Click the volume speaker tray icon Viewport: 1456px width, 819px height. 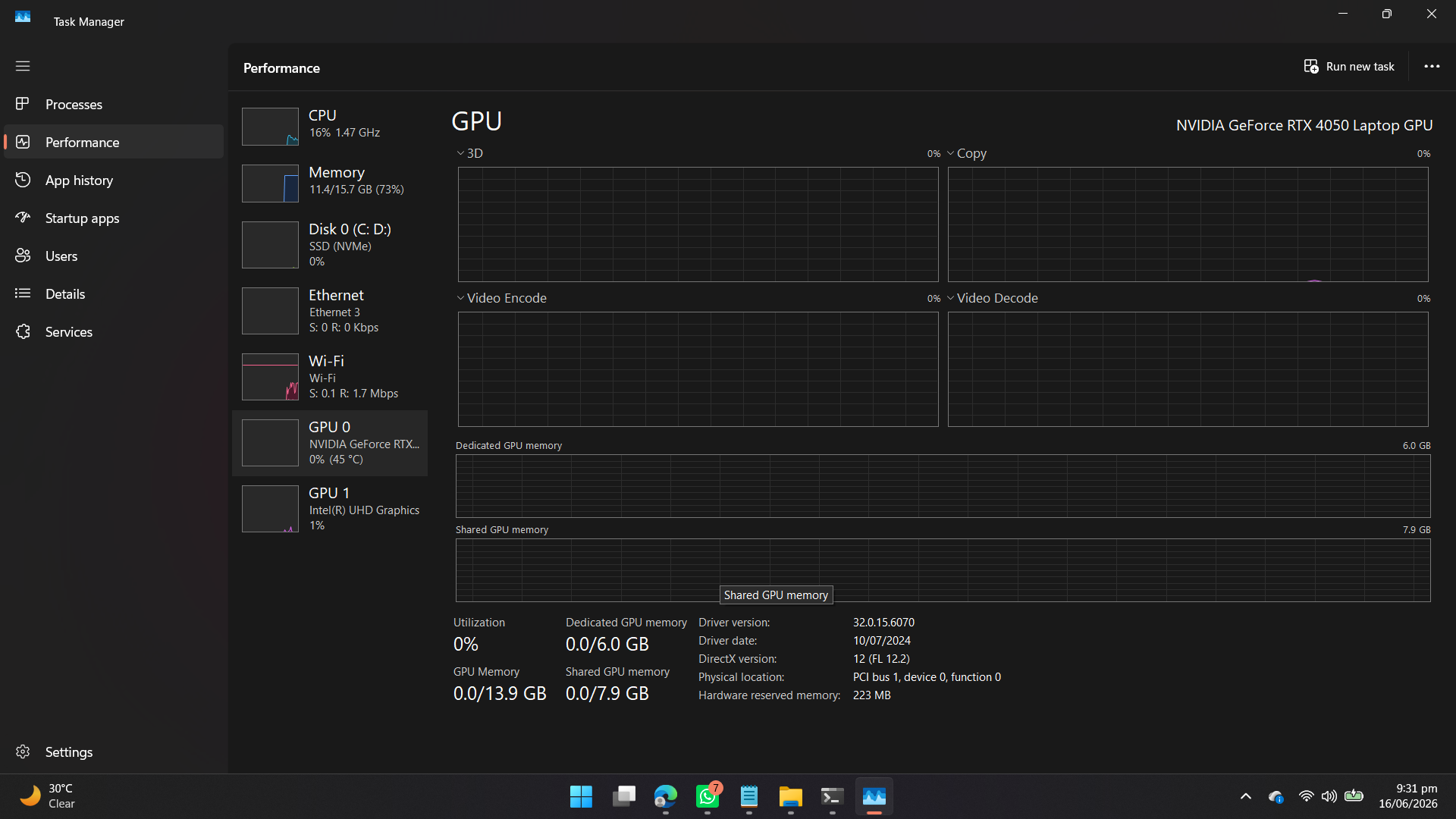click(x=1329, y=796)
